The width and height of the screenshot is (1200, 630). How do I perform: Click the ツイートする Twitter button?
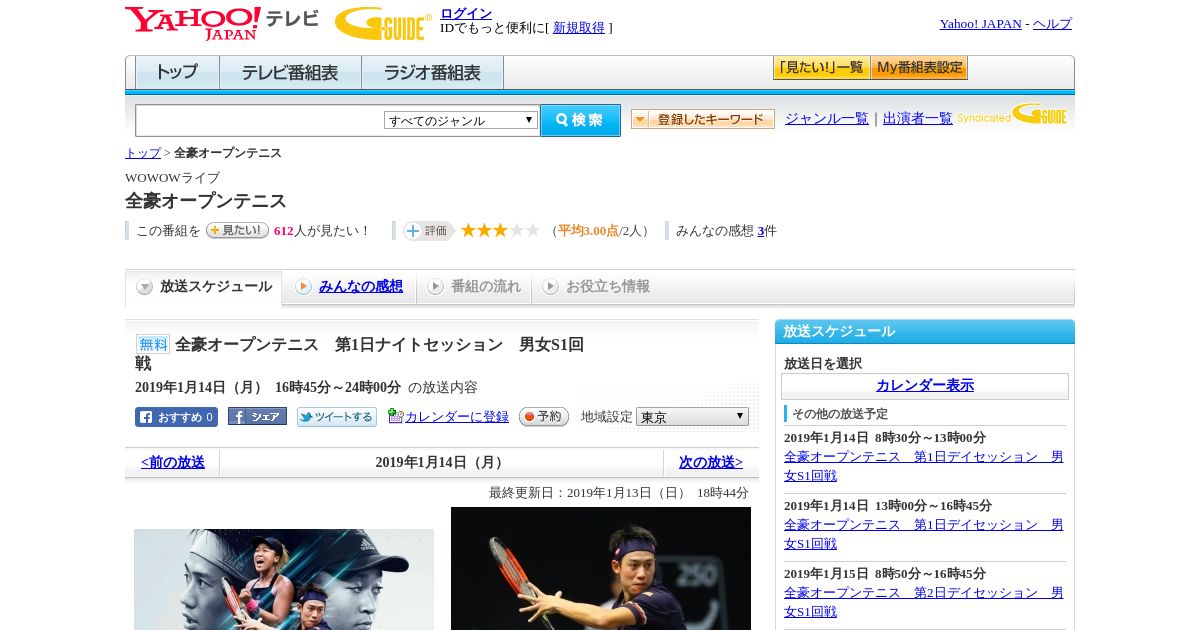pyautogui.click(x=337, y=417)
